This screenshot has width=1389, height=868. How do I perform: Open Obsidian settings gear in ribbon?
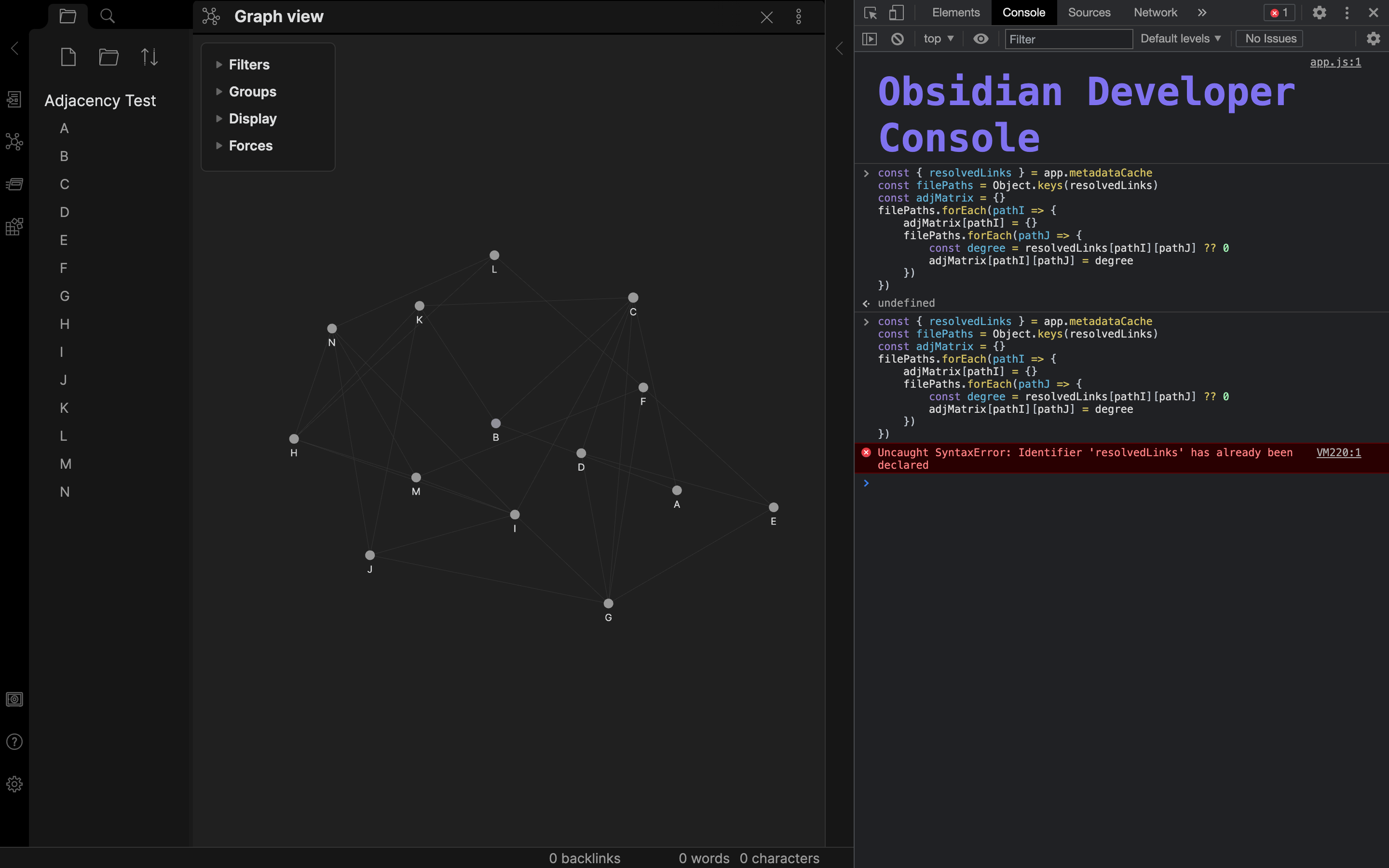pos(14,784)
